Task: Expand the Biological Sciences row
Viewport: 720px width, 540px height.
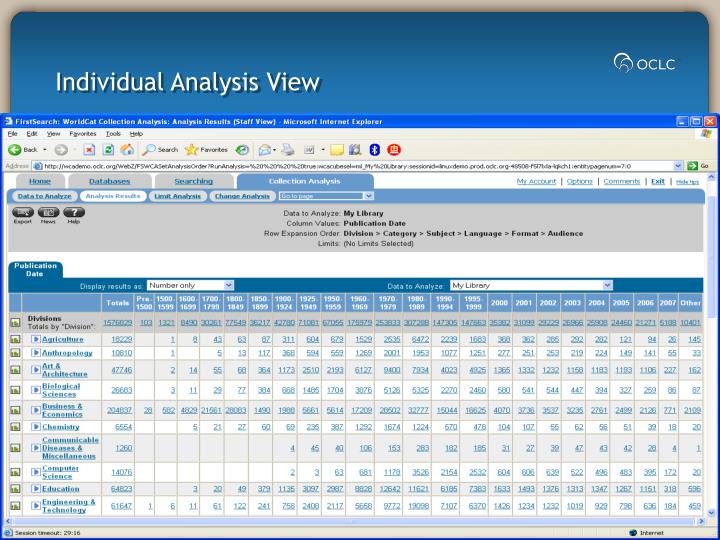Action: point(36,390)
